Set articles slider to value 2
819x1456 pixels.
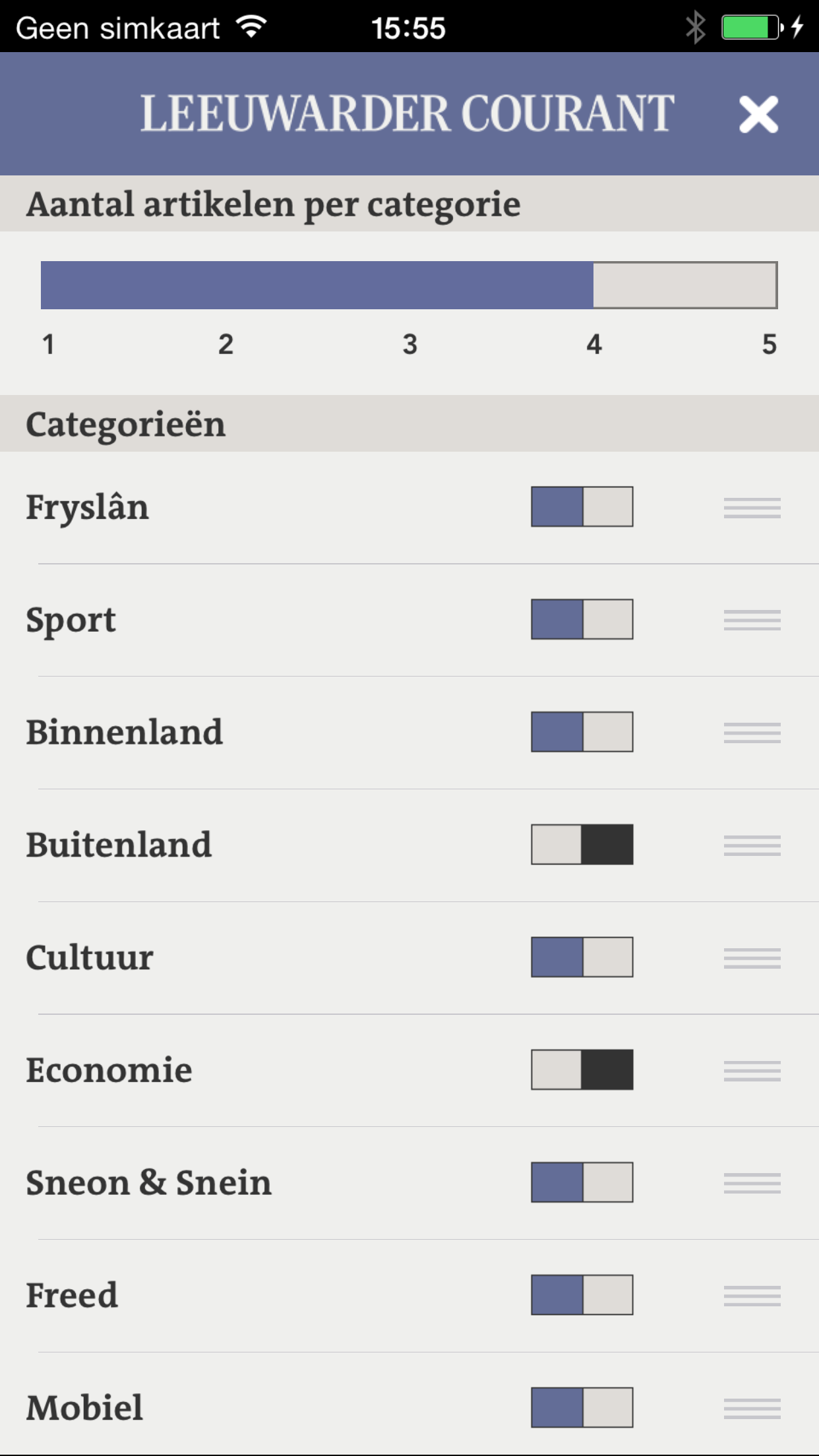click(x=226, y=286)
